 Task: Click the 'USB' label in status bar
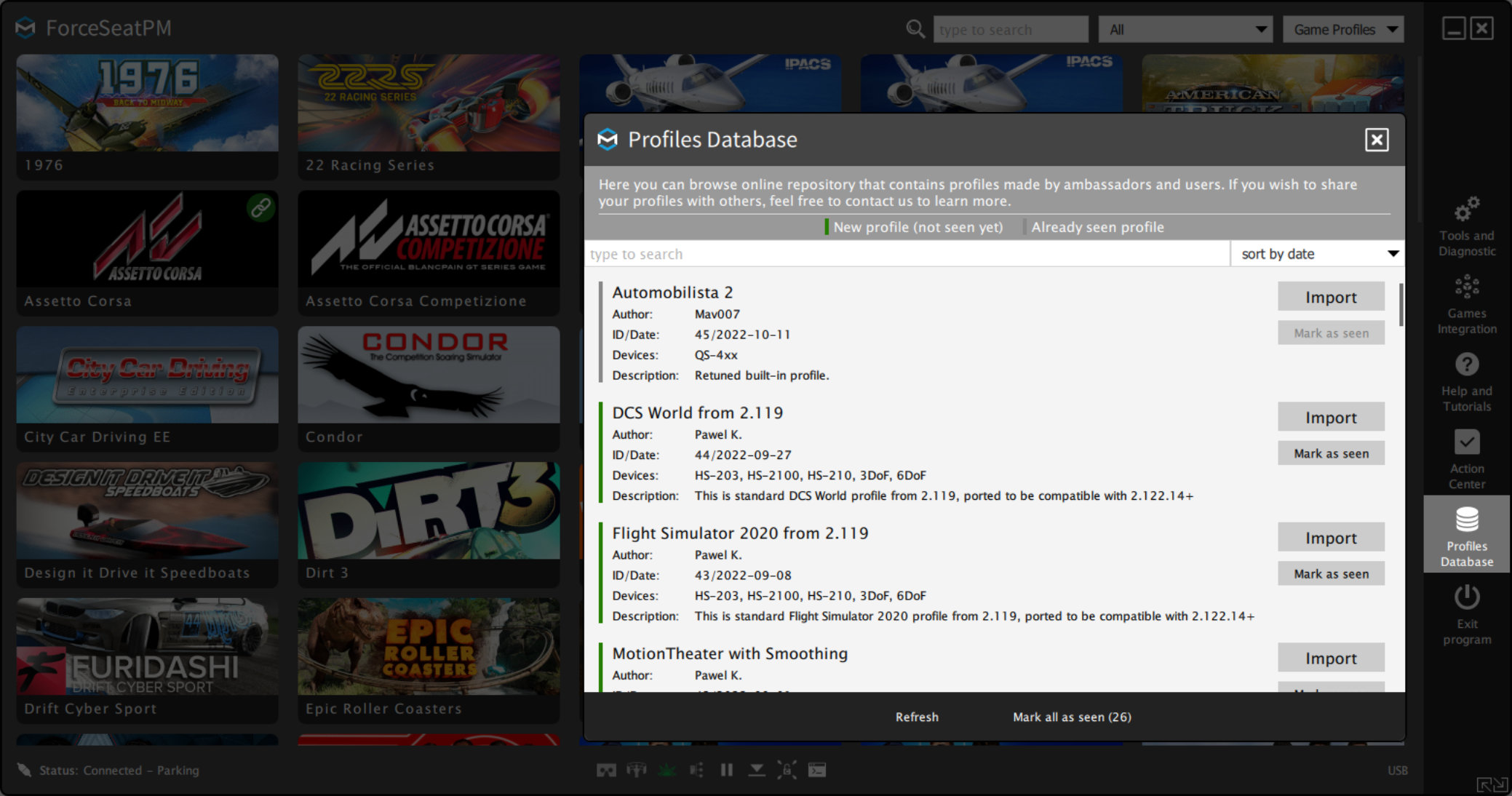[x=1397, y=771]
